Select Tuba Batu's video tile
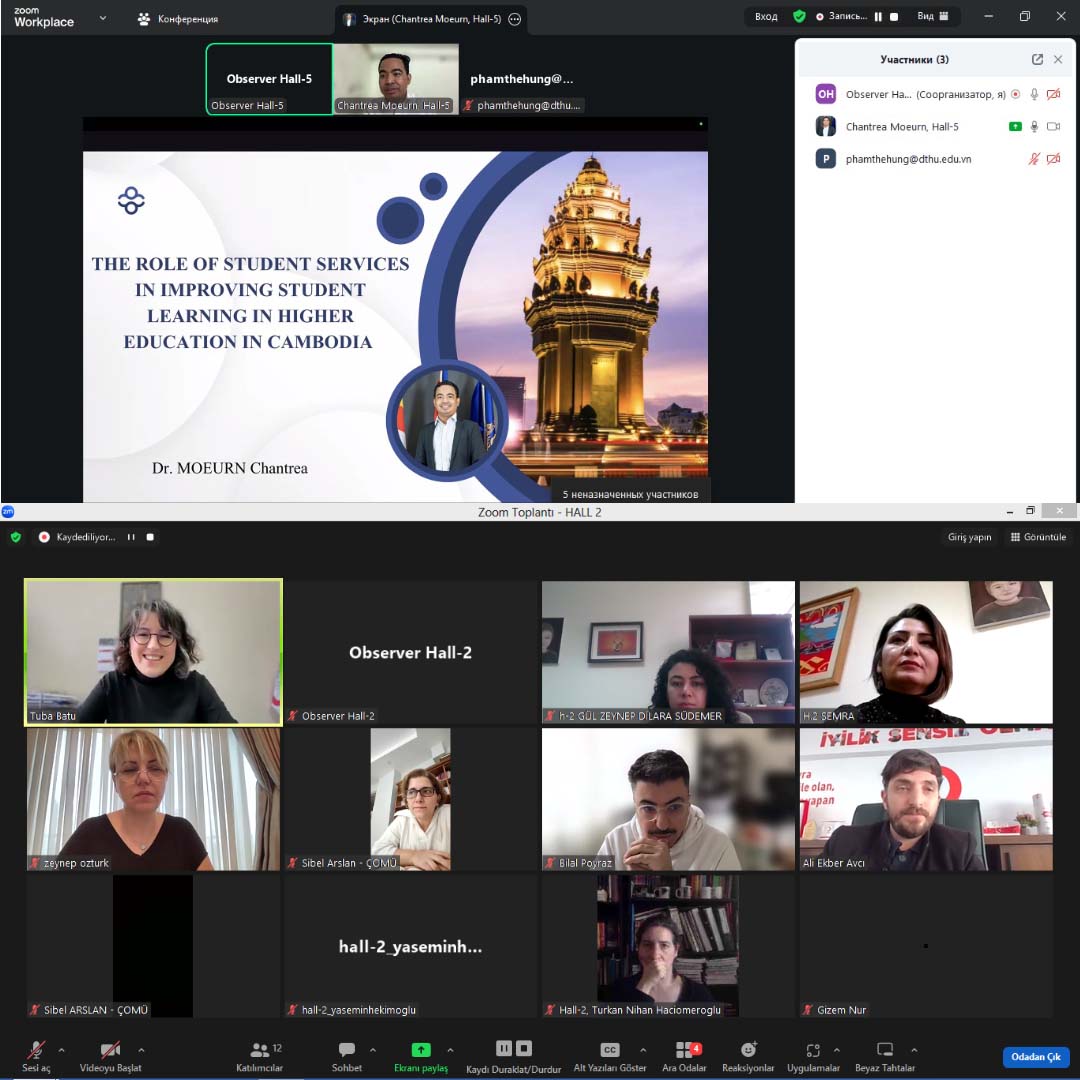 pyautogui.click(x=153, y=651)
